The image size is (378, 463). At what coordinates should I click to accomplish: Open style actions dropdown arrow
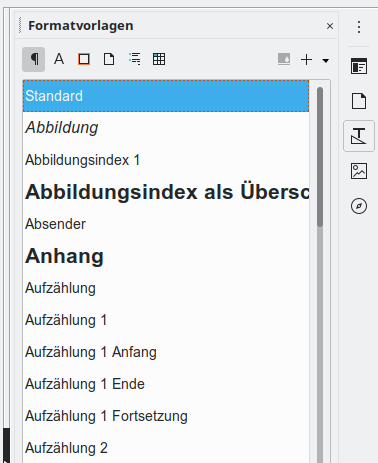tap(326, 61)
